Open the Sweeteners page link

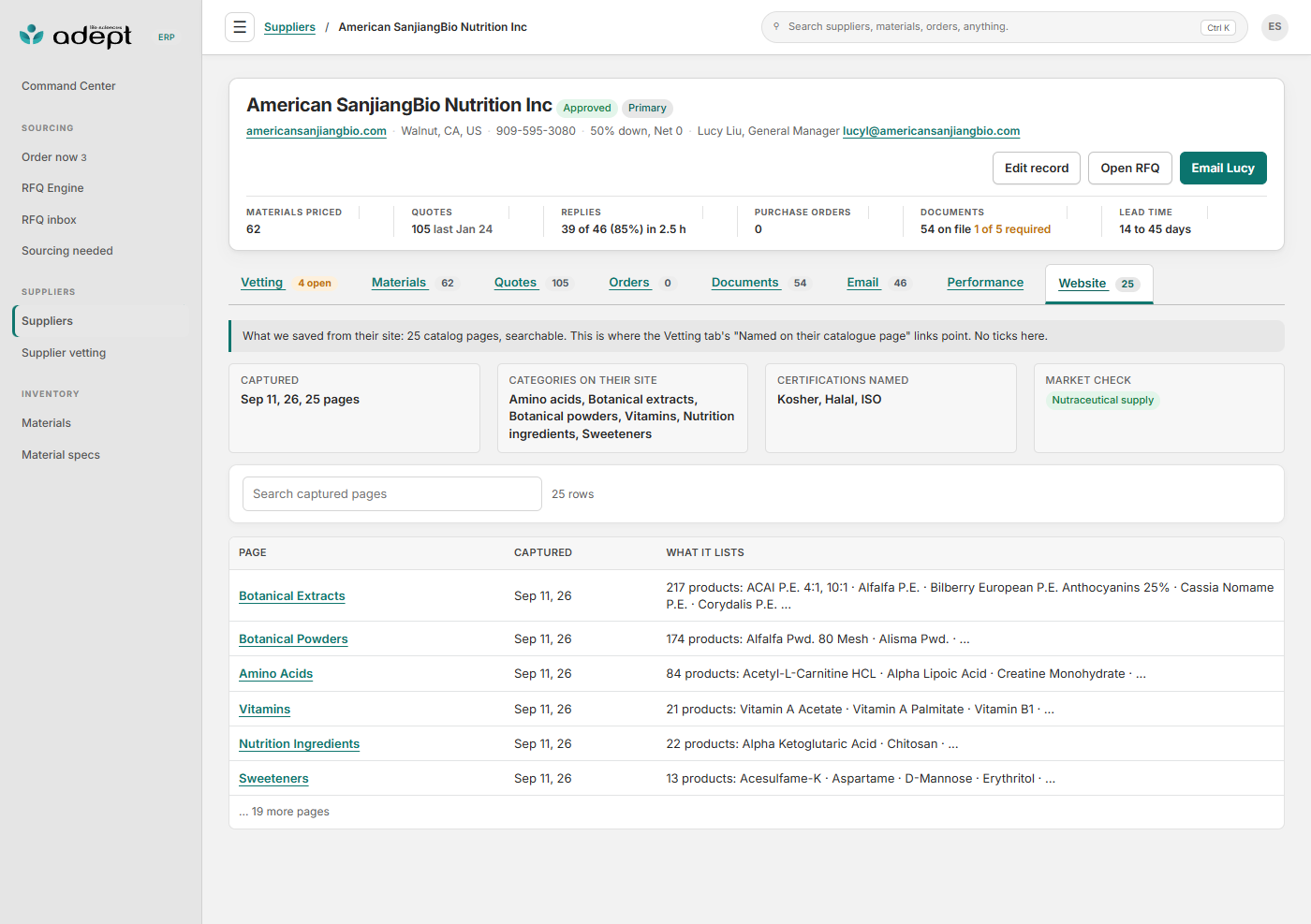[273, 779]
